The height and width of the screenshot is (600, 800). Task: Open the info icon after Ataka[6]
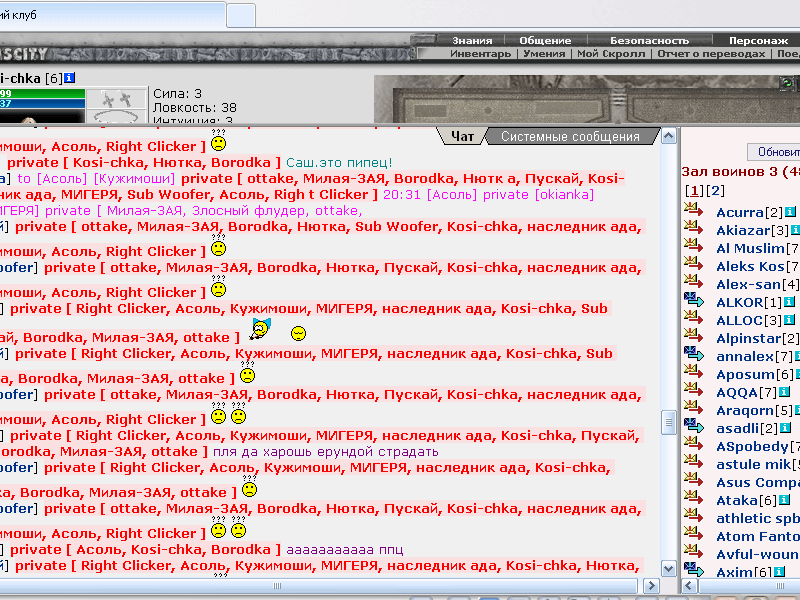[x=785, y=500]
